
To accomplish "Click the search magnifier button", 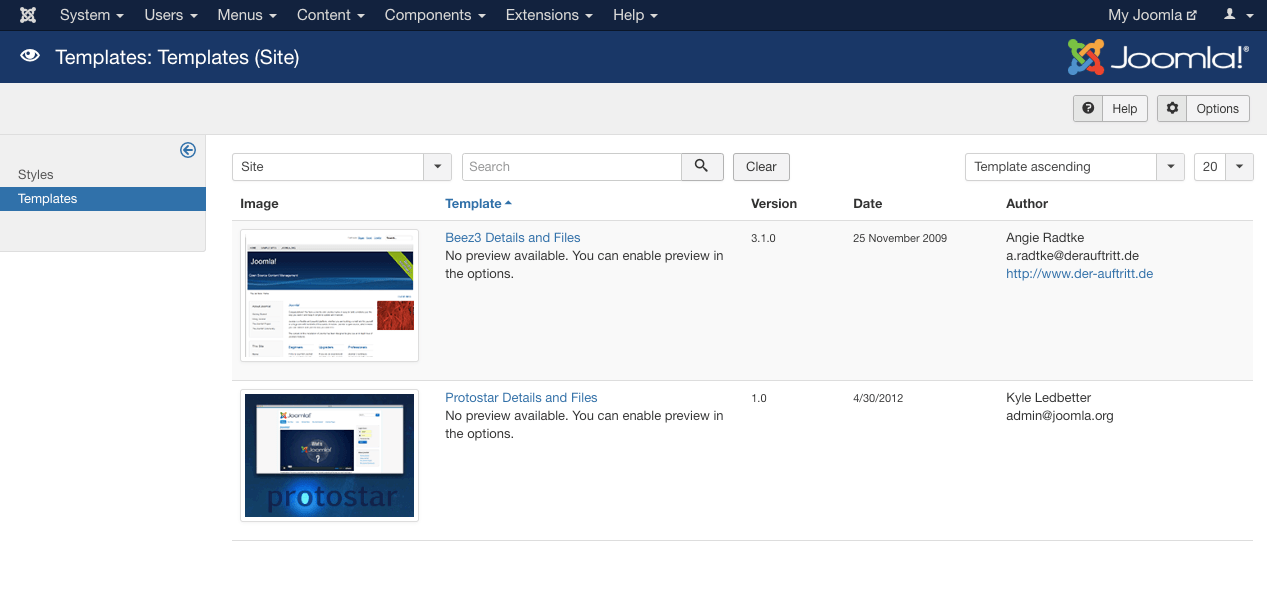I will [x=702, y=167].
